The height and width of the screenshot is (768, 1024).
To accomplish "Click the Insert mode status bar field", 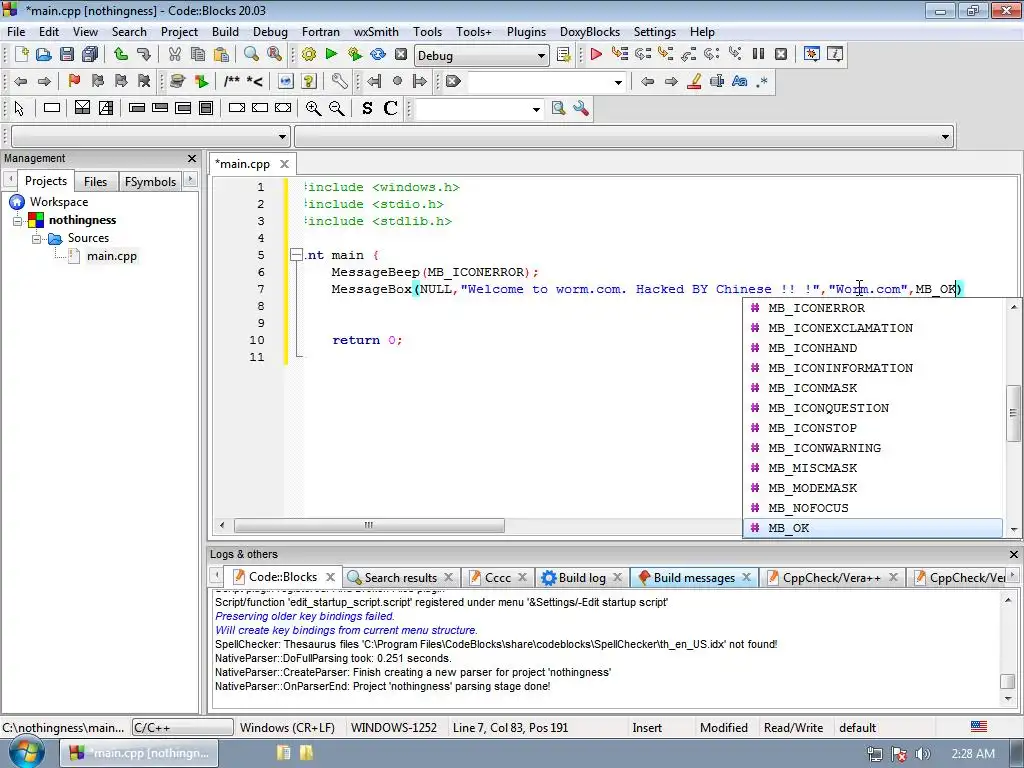I will (x=647, y=728).
